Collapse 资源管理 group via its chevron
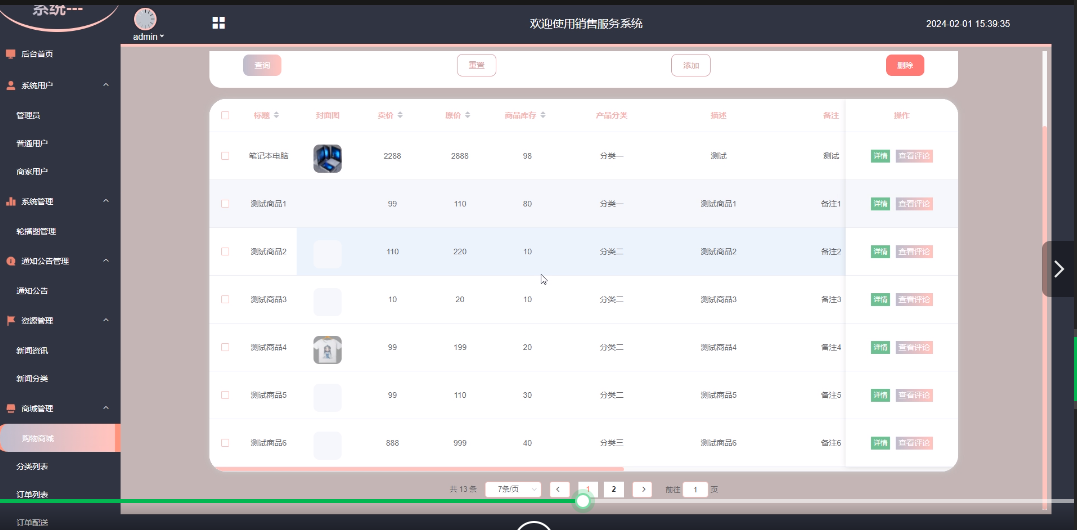 (x=106, y=321)
